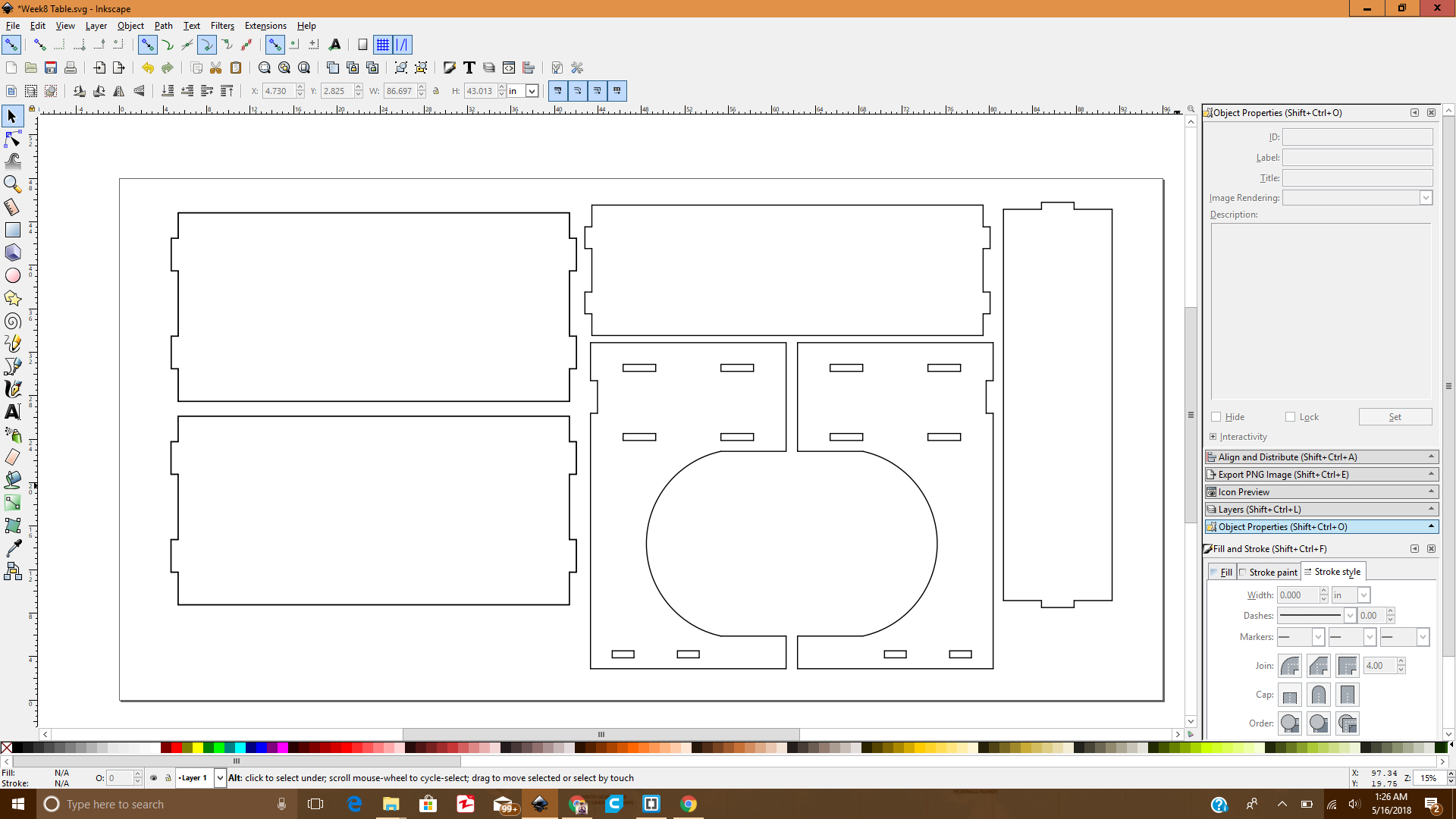The width and height of the screenshot is (1456, 819).
Task: Open the Dashes pattern dropdown
Action: [x=1350, y=616]
